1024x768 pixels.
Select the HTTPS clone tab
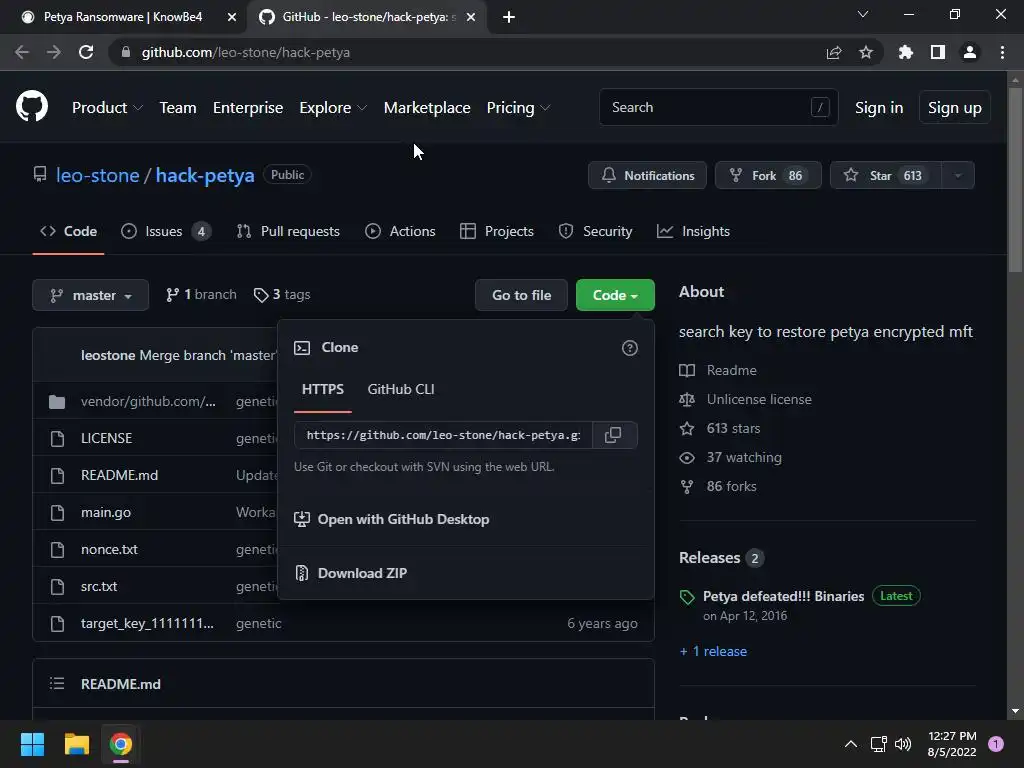(x=323, y=389)
